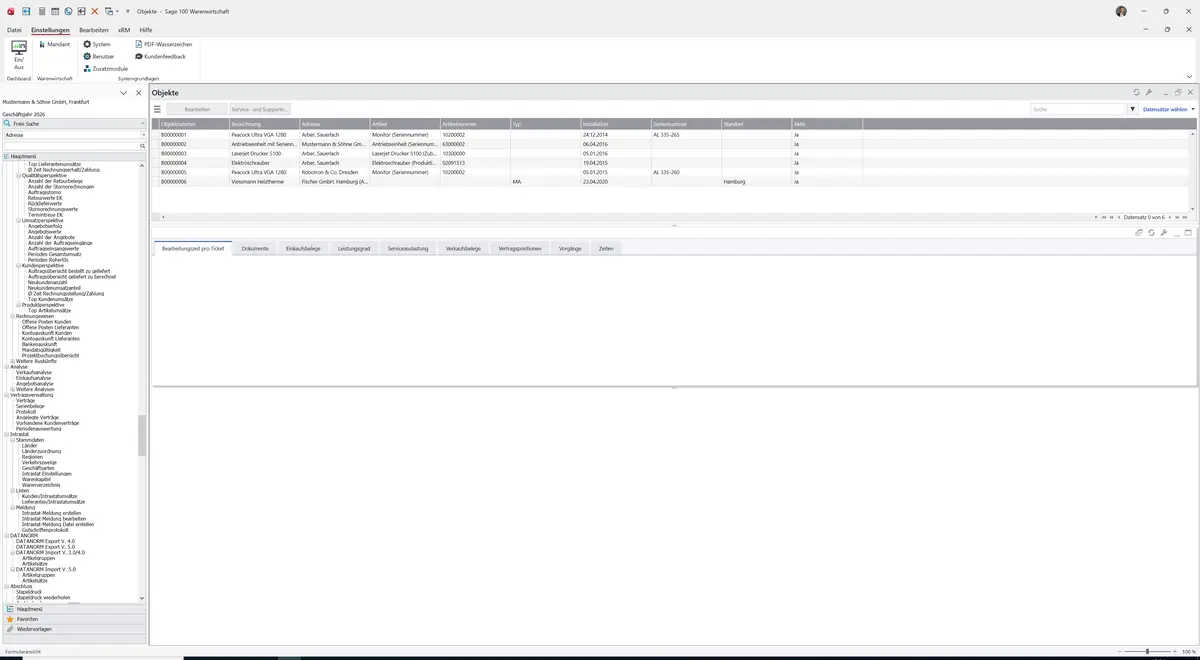Open the Datensätze wählen dropdown
The height and width of the screenshot is (660, 1200).
1168,109
